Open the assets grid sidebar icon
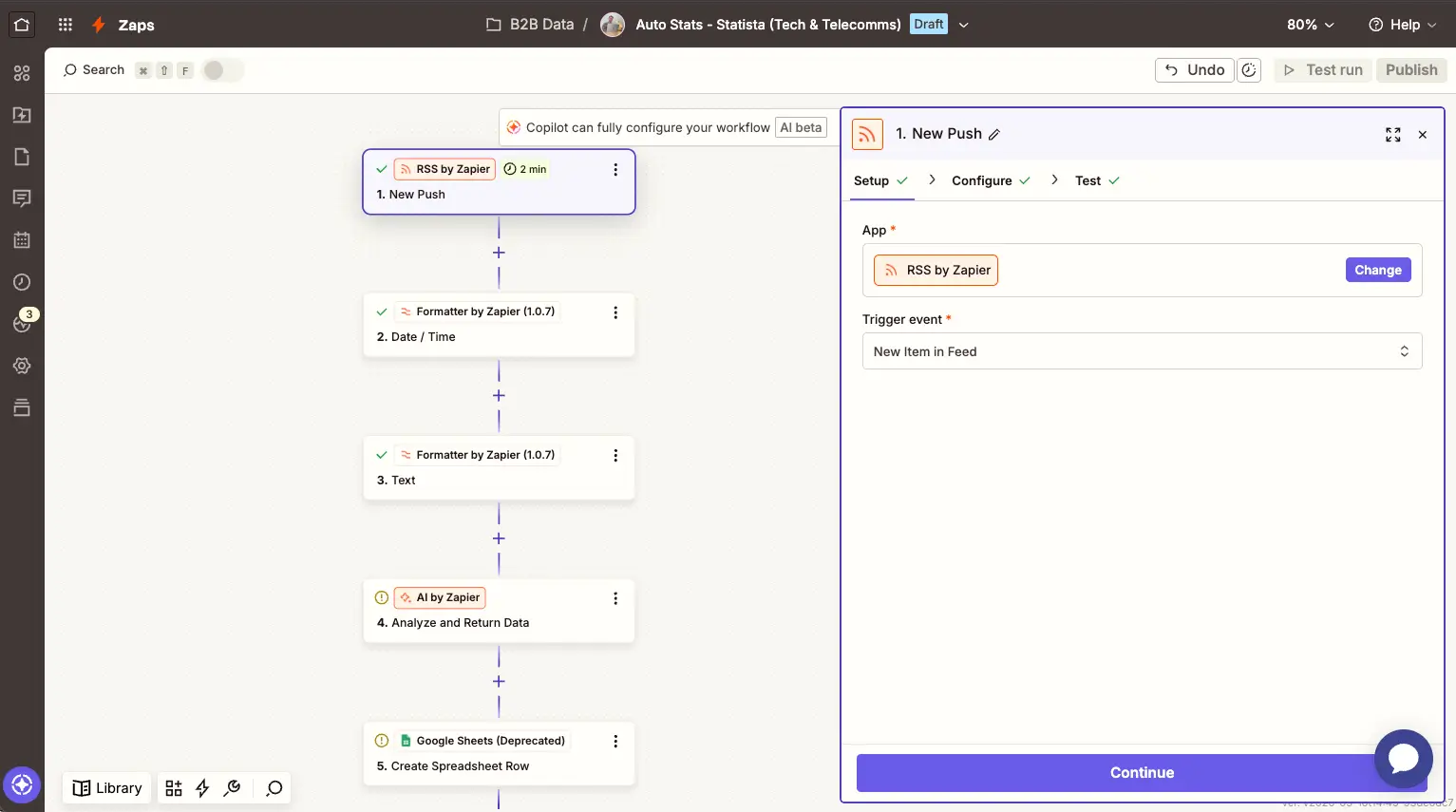This screenshot has height=812, width=1456. click(22, 73)
